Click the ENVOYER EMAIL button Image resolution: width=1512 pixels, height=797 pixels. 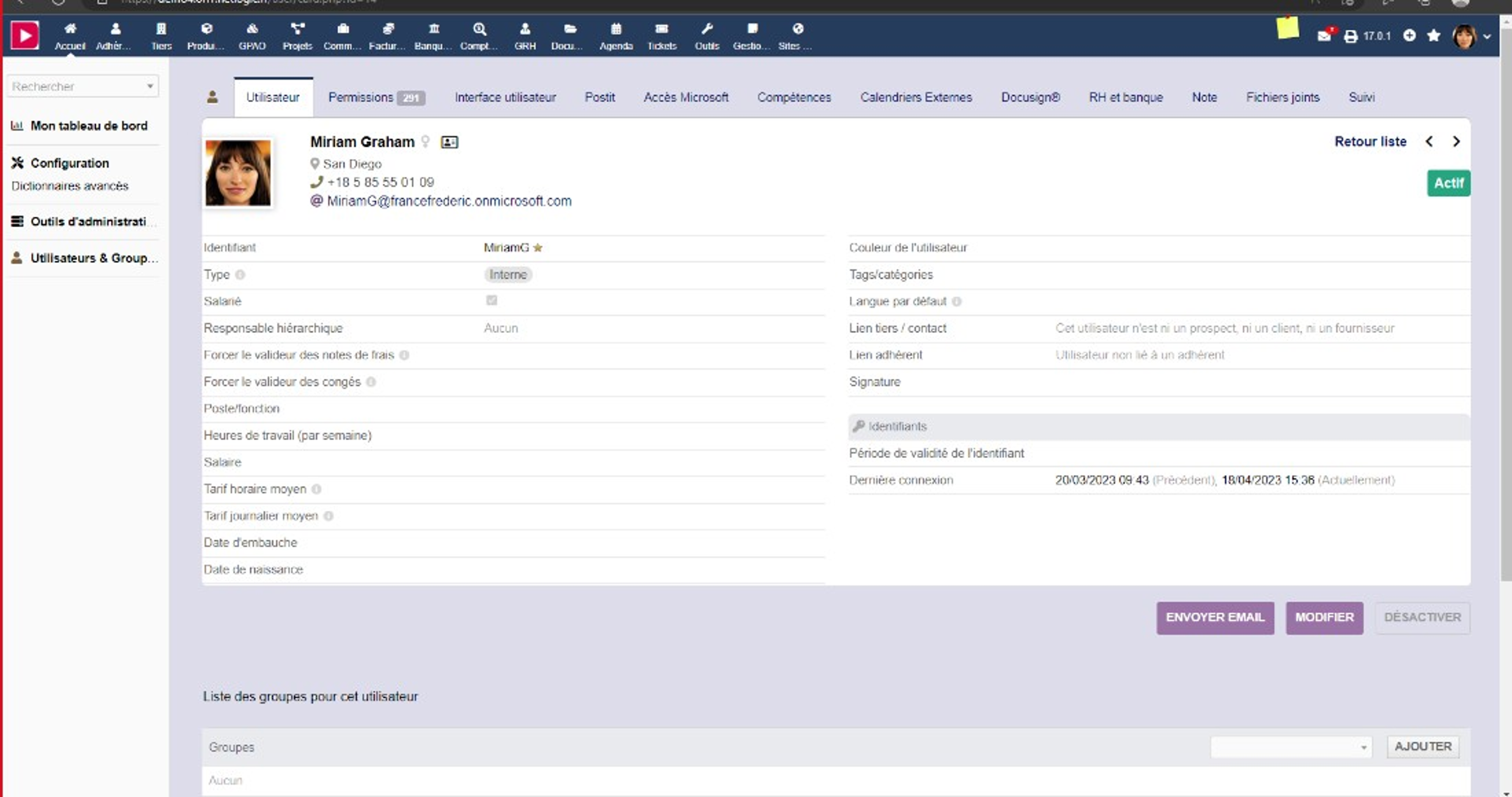1215,617
